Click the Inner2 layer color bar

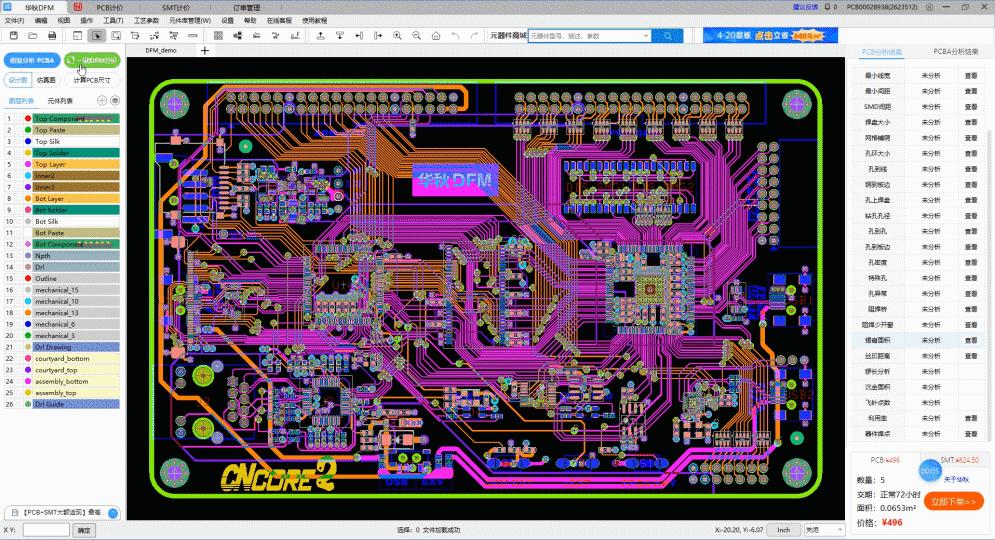(x=76, y=176)
